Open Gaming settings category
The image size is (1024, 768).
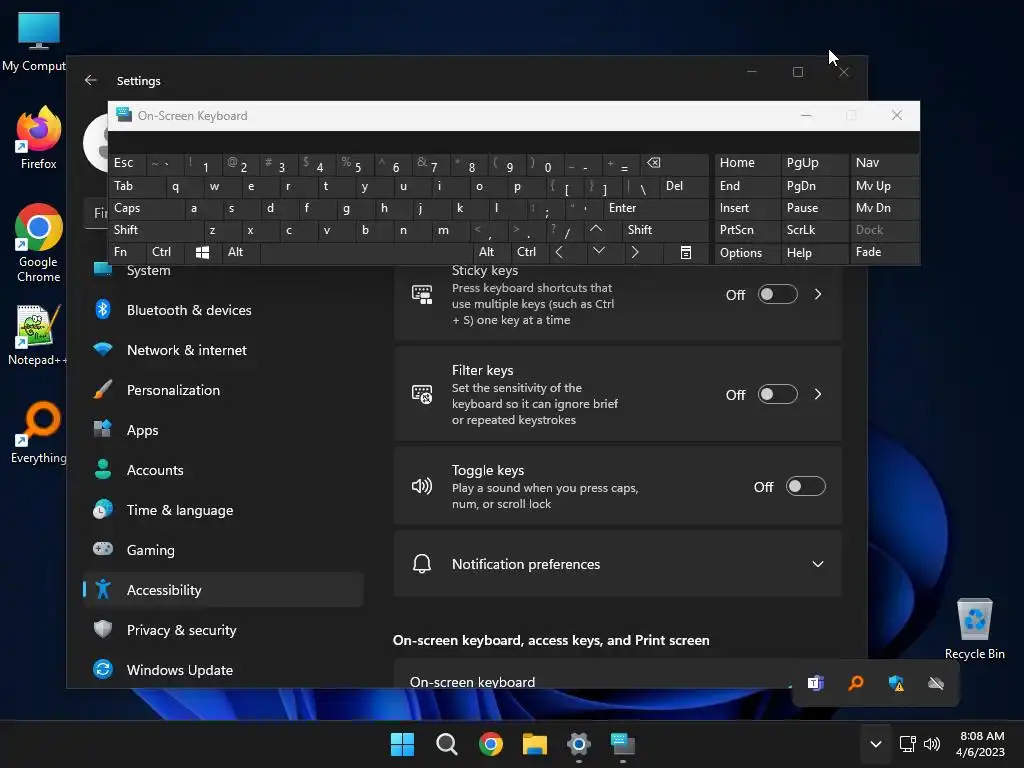coord(223,550)
